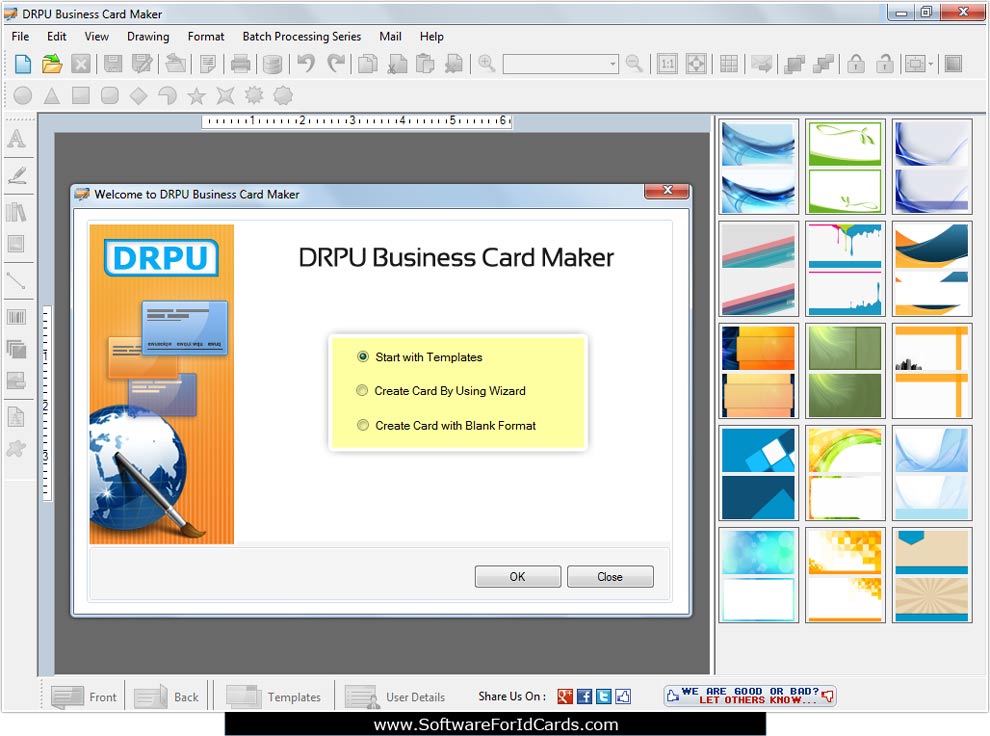The image size is (990, 736).
Task: Choose the orange pixel mosaic template
Action: [845, 576]
